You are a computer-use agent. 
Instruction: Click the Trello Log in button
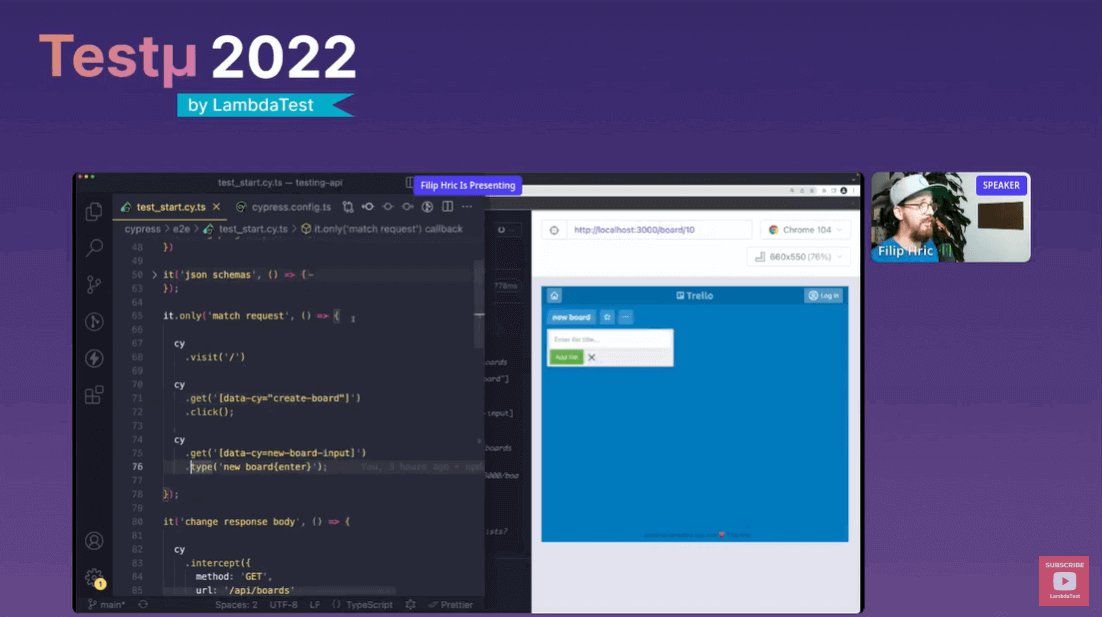click(823, 295)
